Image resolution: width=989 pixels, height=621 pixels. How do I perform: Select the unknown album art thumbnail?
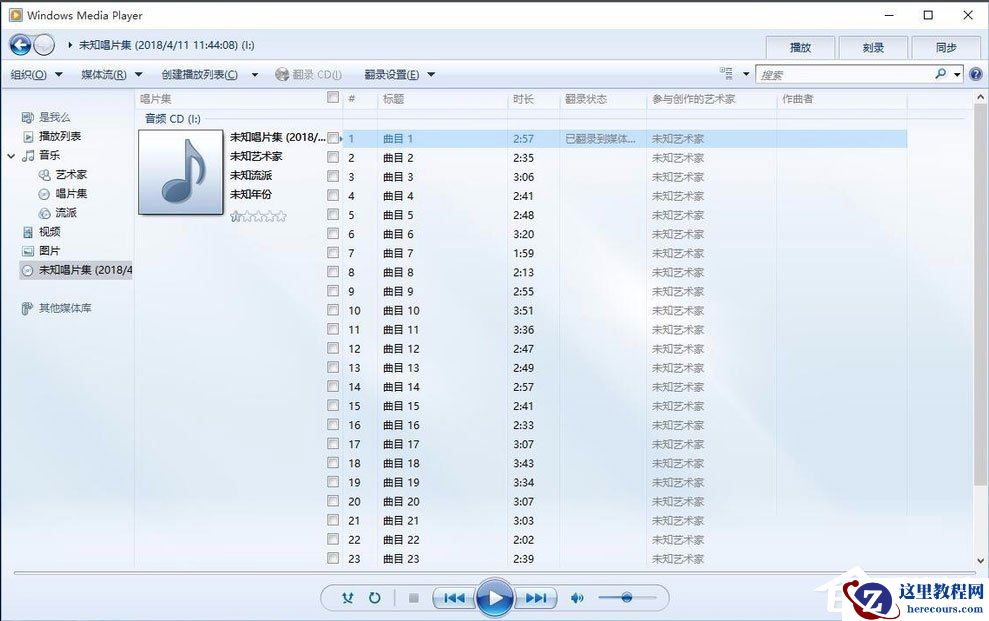180,172
